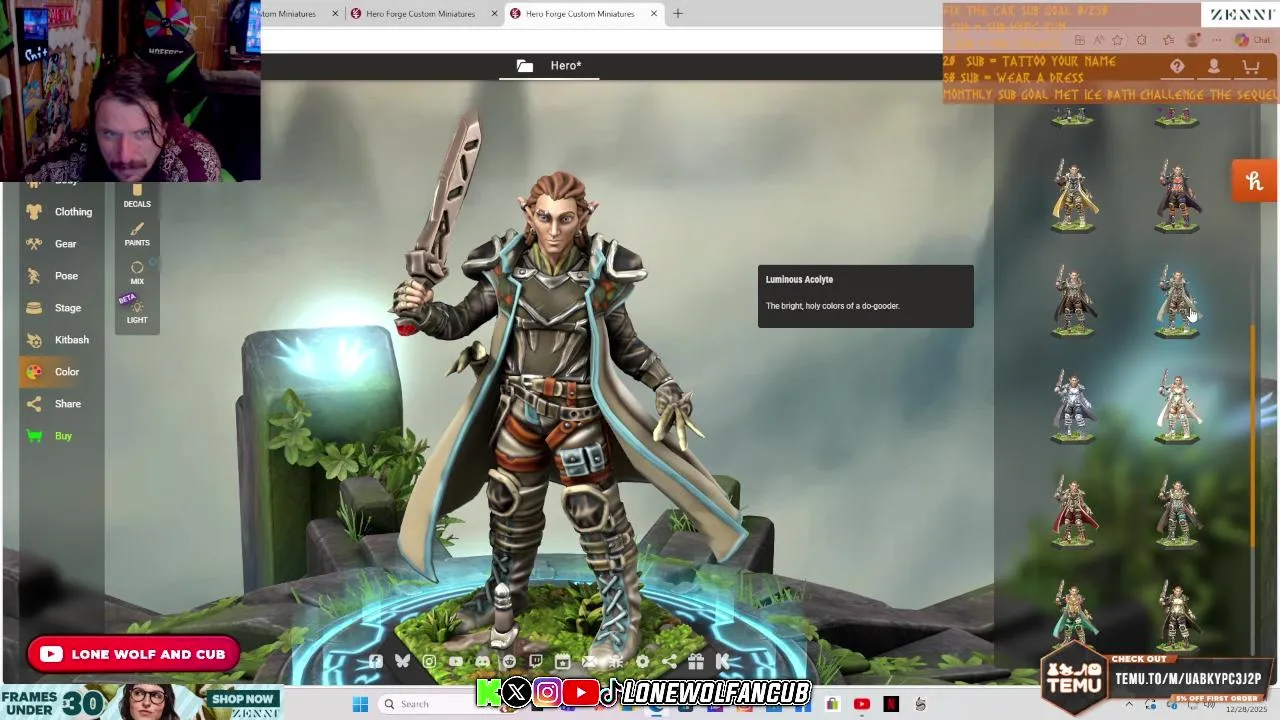
Task: Open the settings gear footer icon
Action: tap(642, 662)
